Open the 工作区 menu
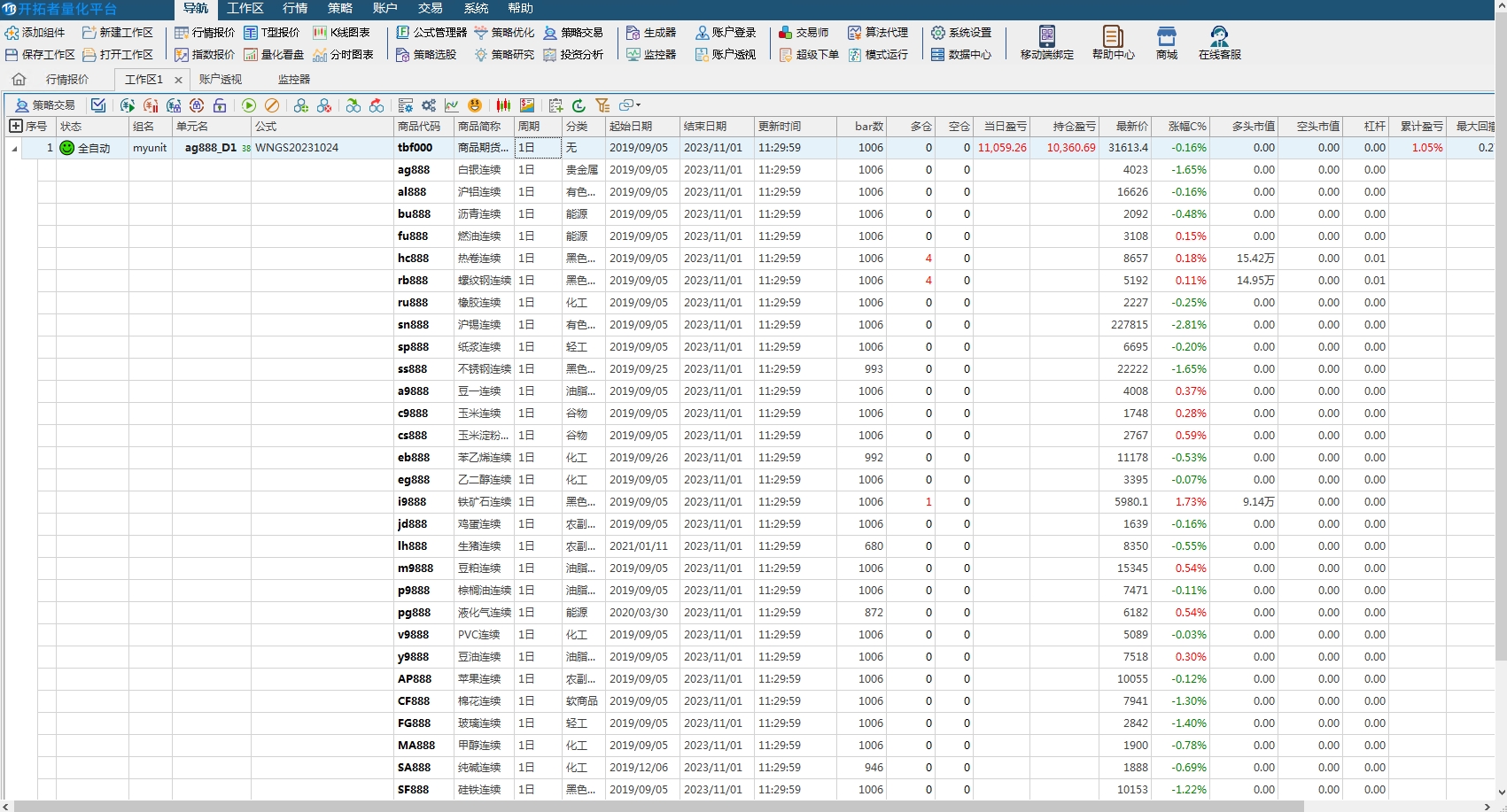 245,8
